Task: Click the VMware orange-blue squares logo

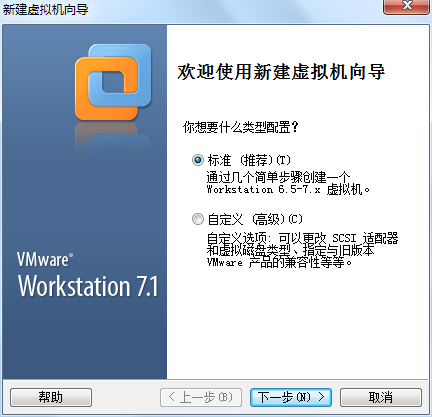Action: tap(113, 82)
